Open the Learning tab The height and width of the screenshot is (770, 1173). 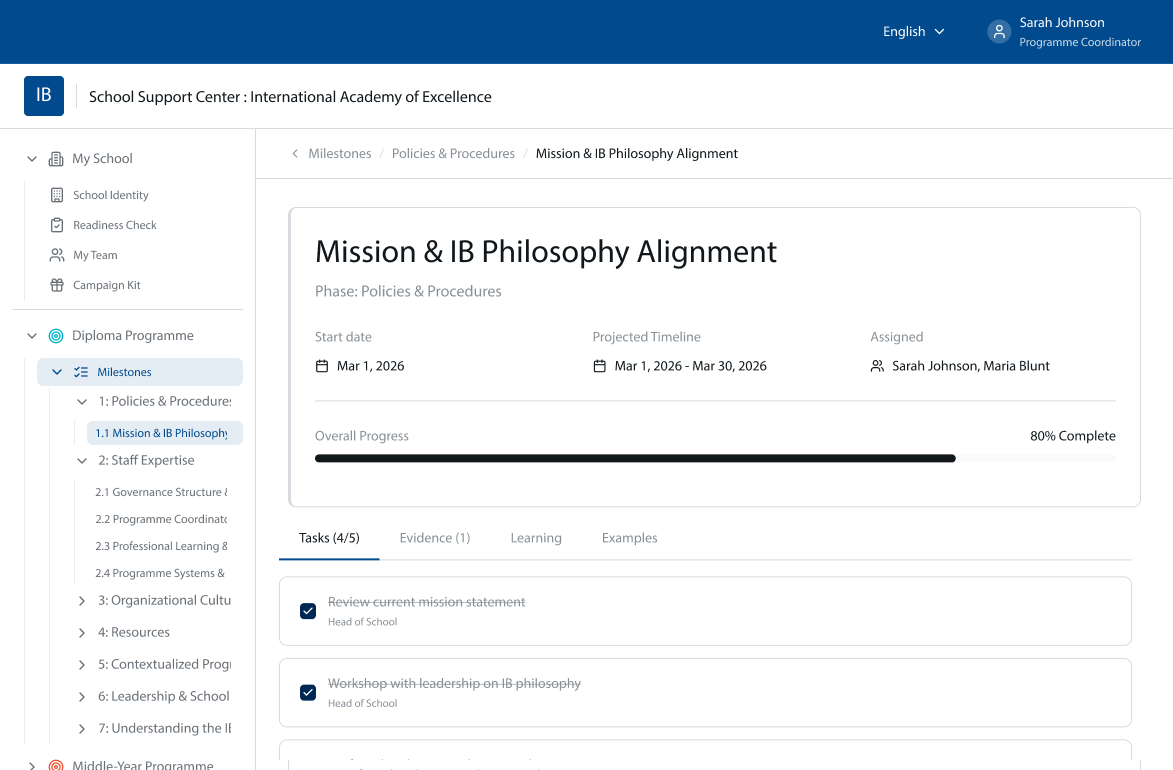tap(535, 538)
